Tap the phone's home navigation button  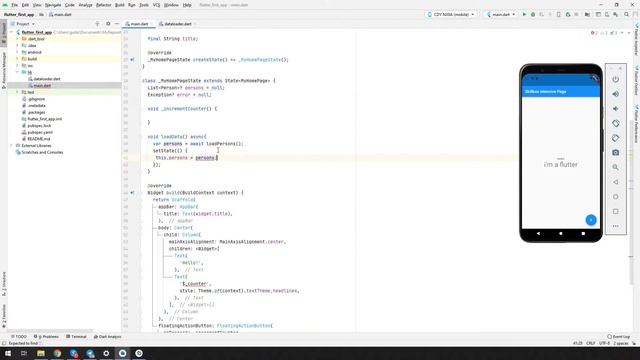(x=561, y=233)
